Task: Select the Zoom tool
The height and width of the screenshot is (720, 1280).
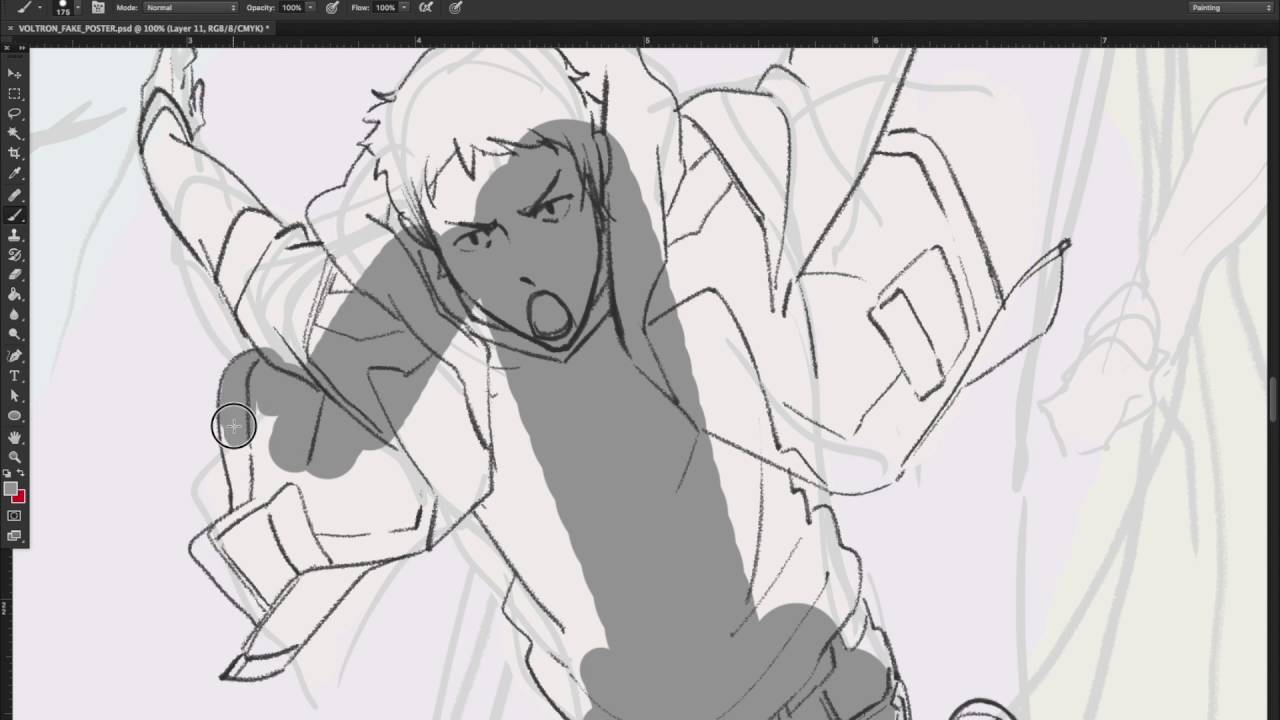Action: (15, 456)
